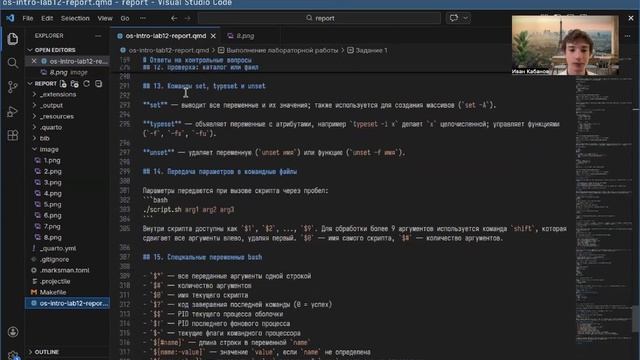Open dropdown arrow next to Copilot icon
Image resolution: width=640 pixels, height=360 pixels.
(x=465, y=18)
